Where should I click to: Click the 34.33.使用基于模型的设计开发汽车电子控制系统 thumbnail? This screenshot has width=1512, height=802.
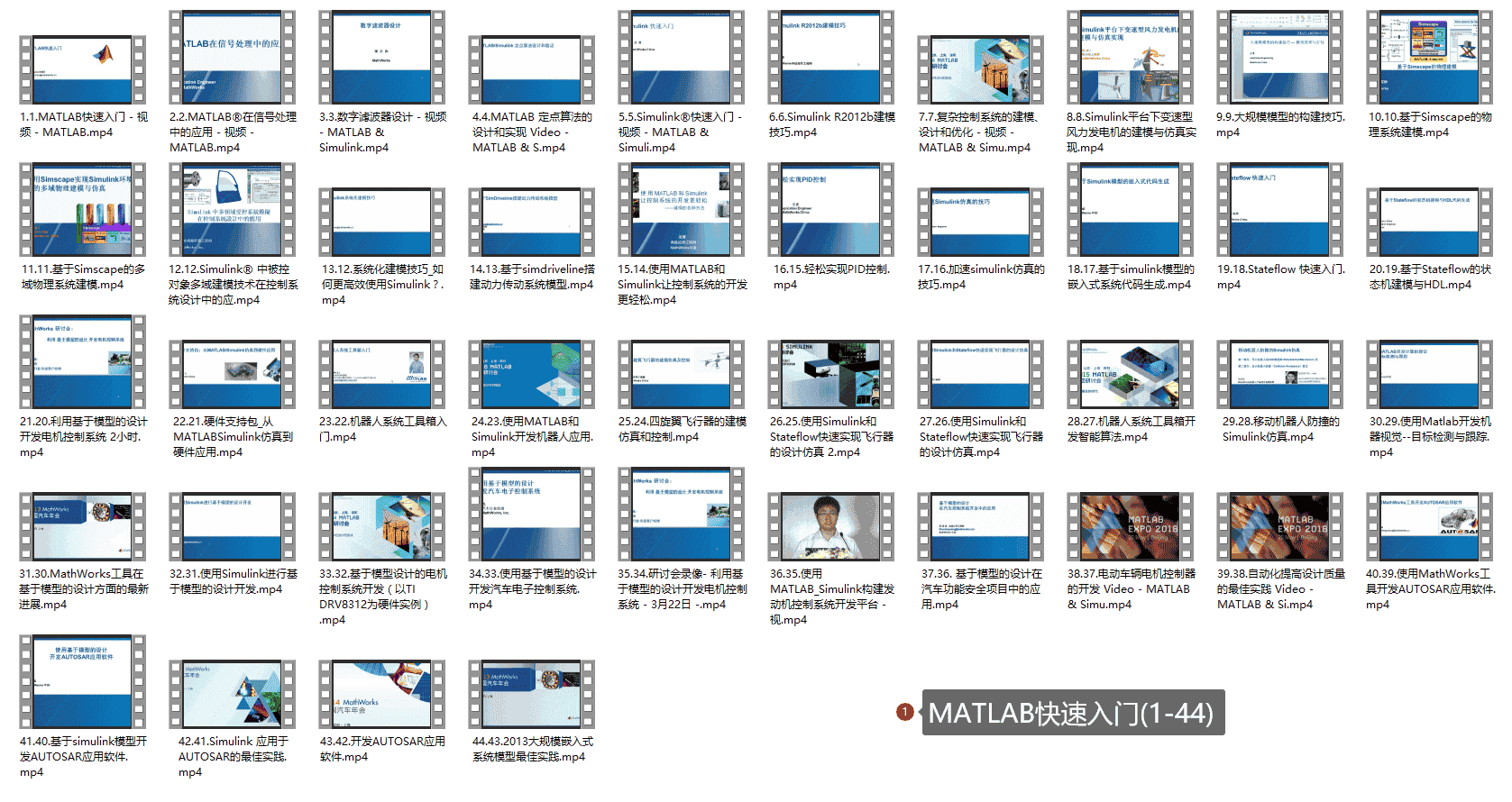click(x=531, y=514)
